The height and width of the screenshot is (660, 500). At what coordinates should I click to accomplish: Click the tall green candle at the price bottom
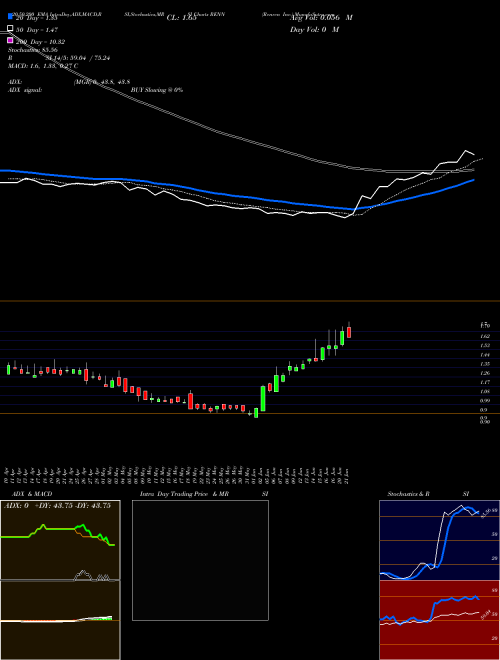click(x=263, y=398)
